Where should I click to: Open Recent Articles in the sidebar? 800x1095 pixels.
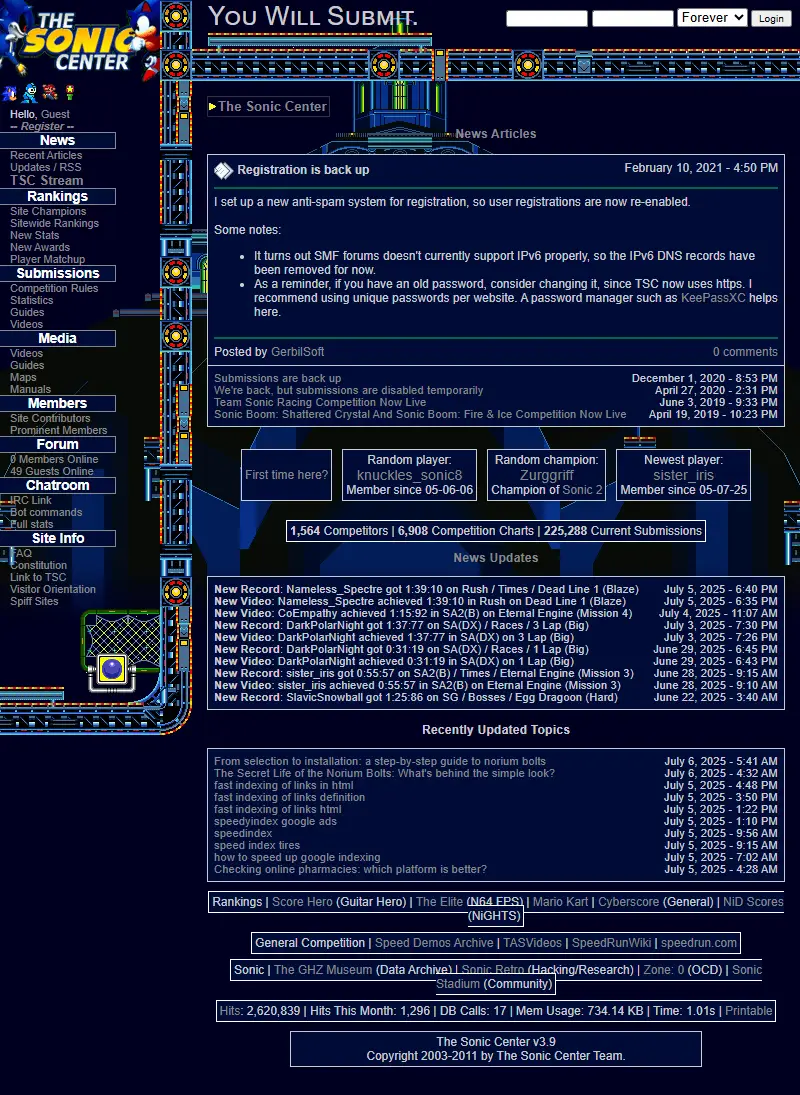tap(46, 155)
